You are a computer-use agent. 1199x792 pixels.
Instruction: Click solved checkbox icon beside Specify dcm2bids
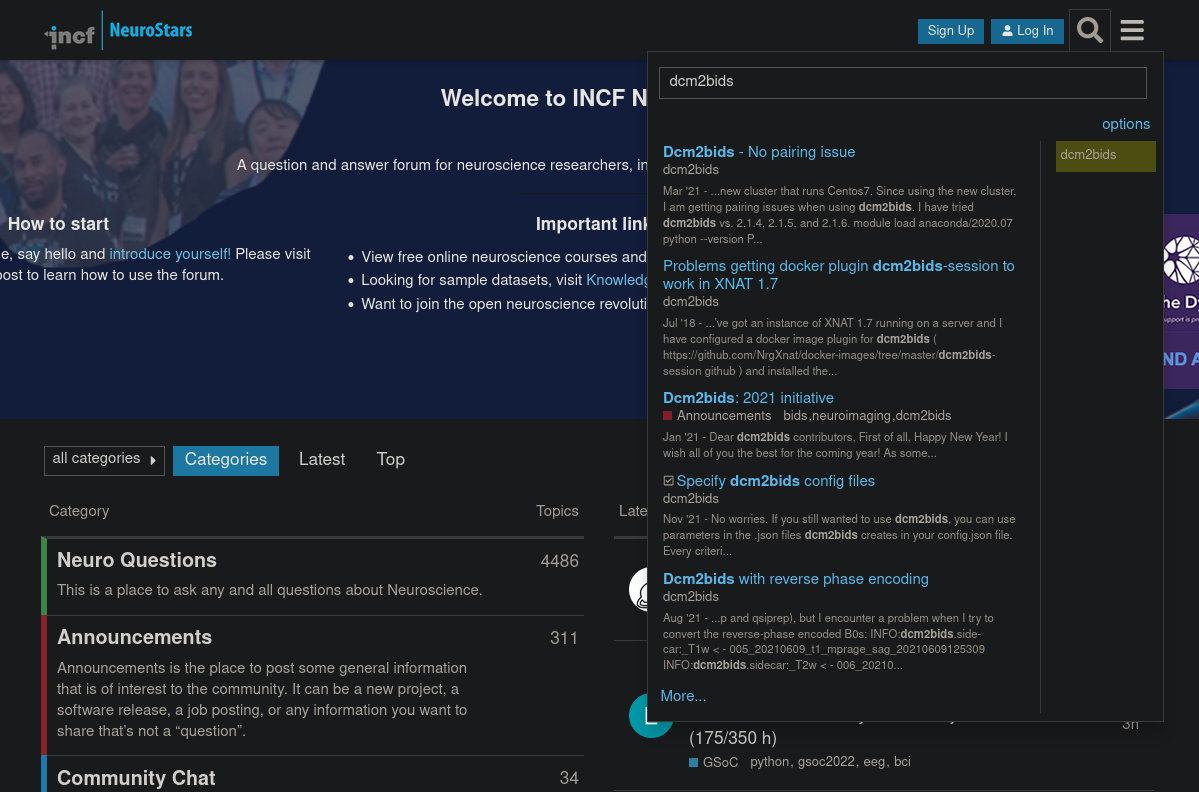(668, 481)
